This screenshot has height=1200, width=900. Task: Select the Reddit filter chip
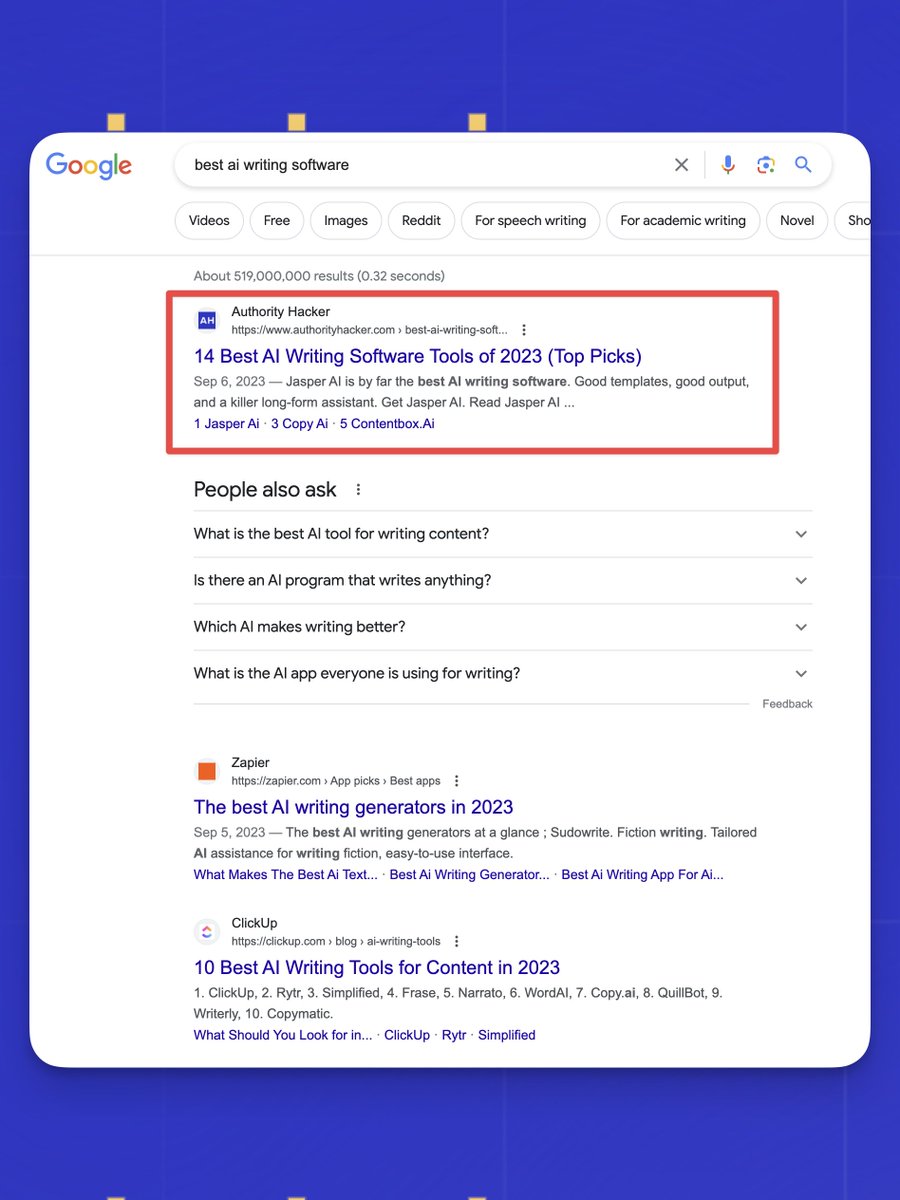421,221
